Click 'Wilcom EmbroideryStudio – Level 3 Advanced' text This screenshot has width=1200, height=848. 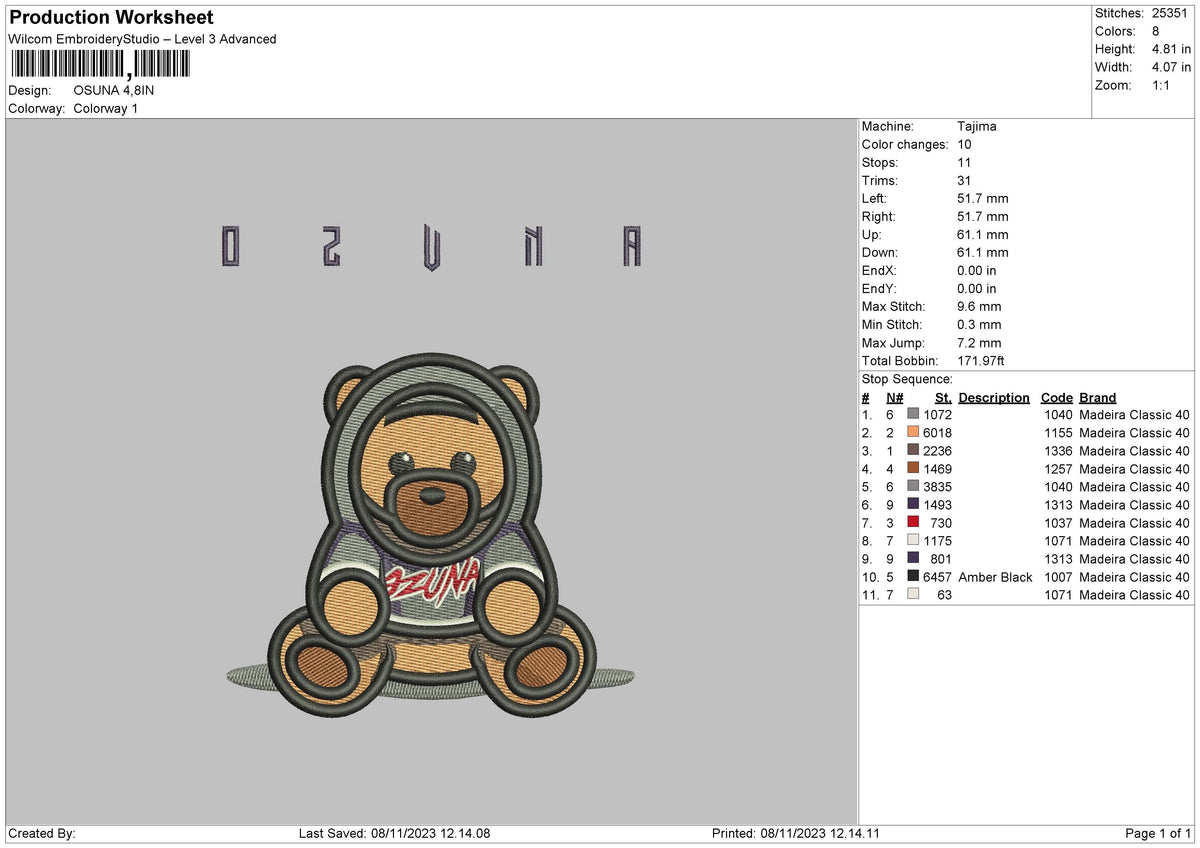coord(142,39)
